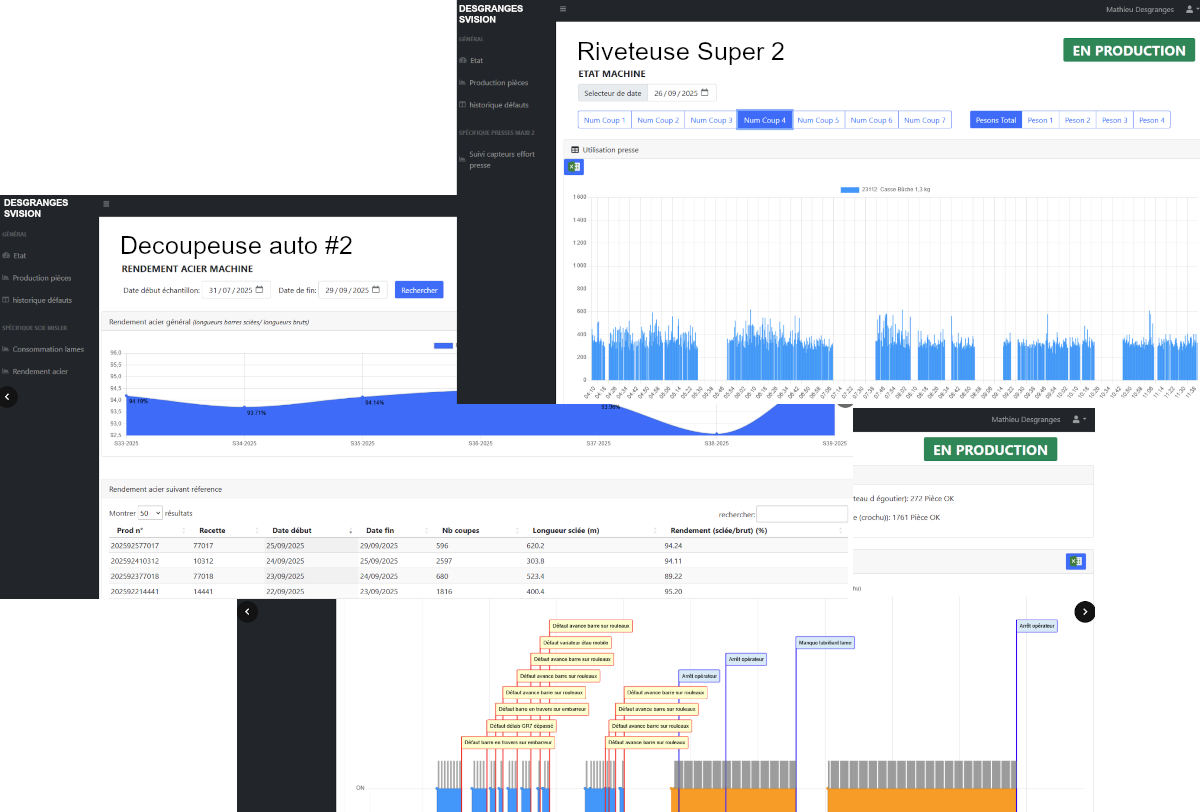Open the Montrer results count dropdown
Image resolution: width=1200 pixels, height=812 pixels.
[151, 513]
